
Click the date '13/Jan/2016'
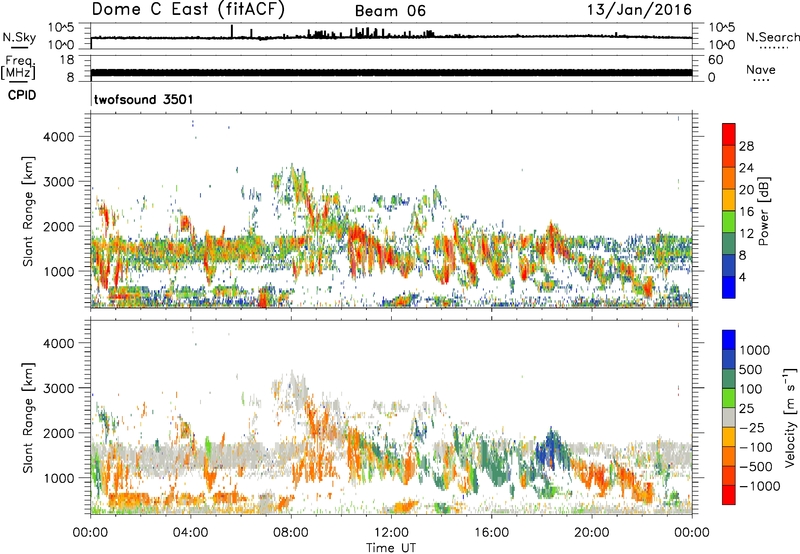tap(640, 10)
